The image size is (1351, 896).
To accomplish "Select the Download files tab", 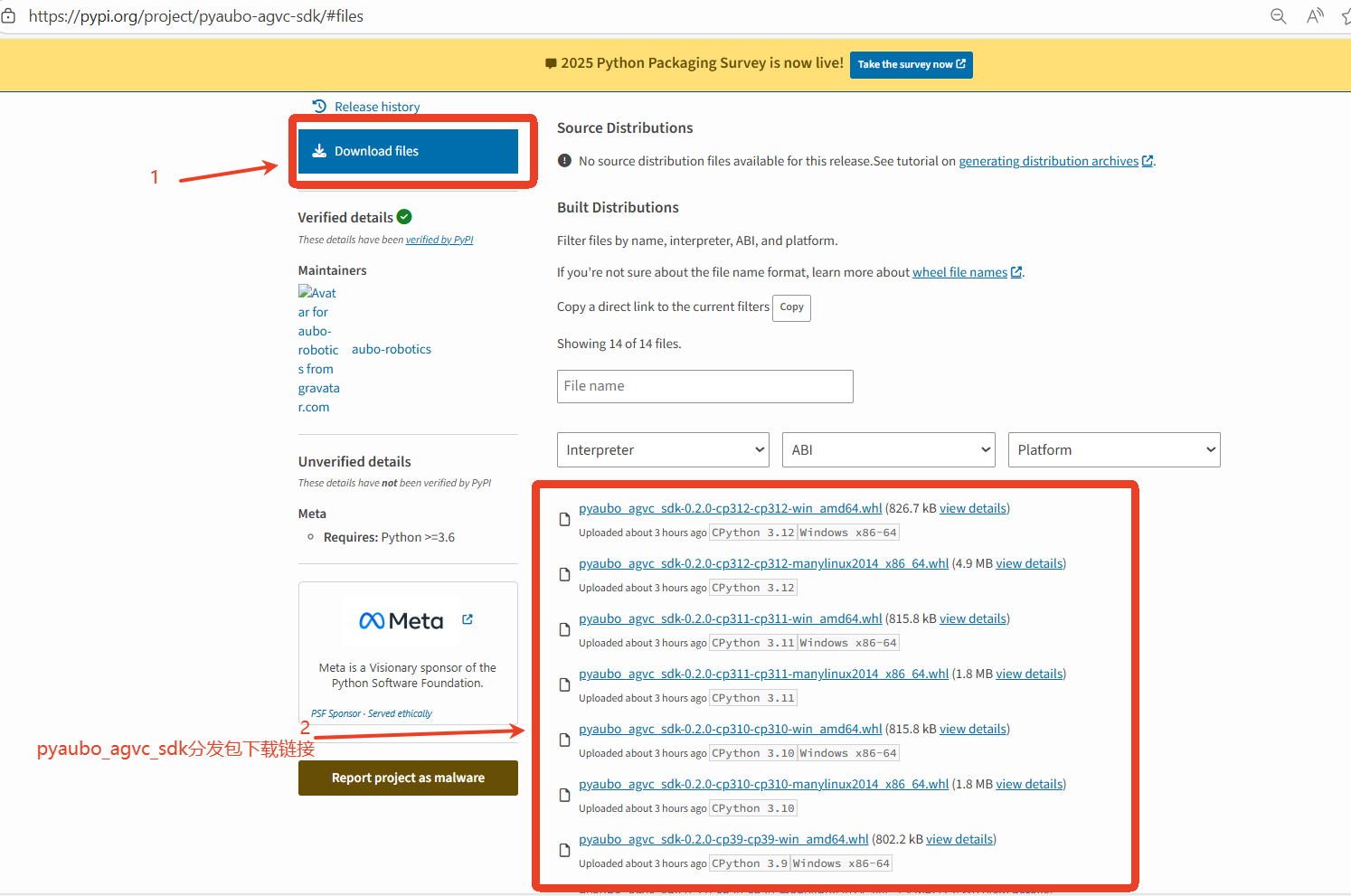I will pyautogui.click(x=408, y=151).
